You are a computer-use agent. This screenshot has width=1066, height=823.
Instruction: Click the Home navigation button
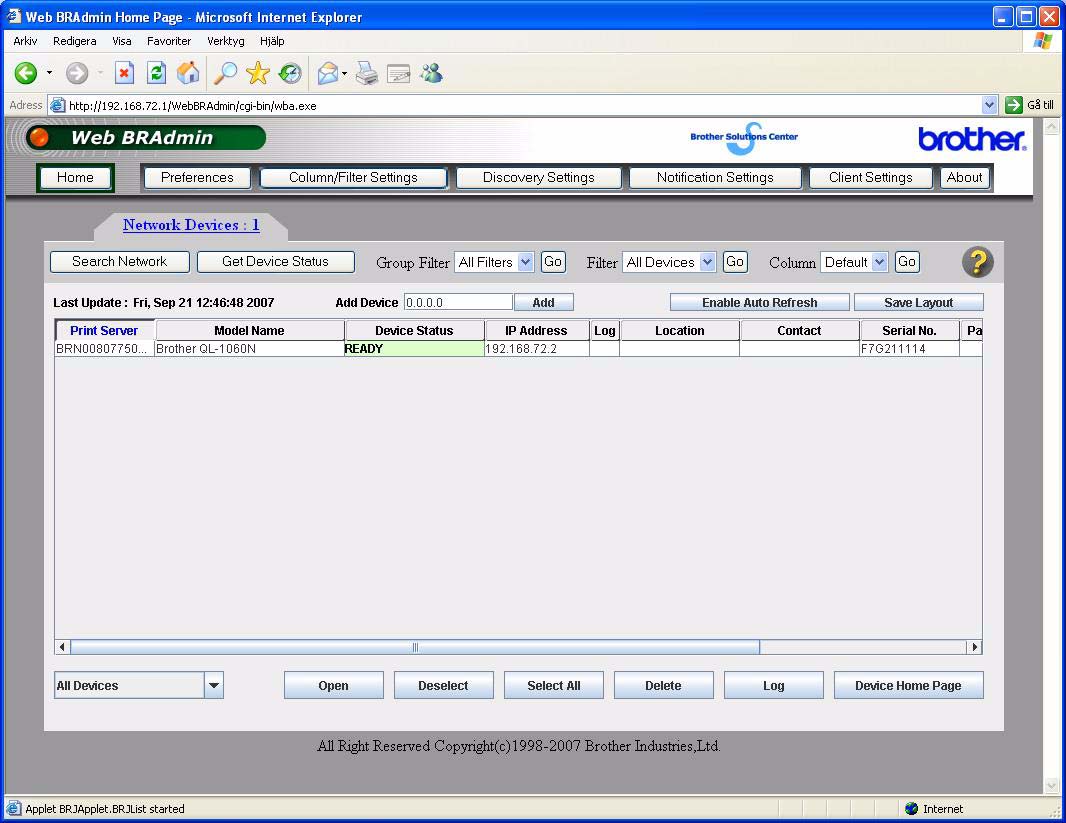pyautogui.click(x=75, y=177)
